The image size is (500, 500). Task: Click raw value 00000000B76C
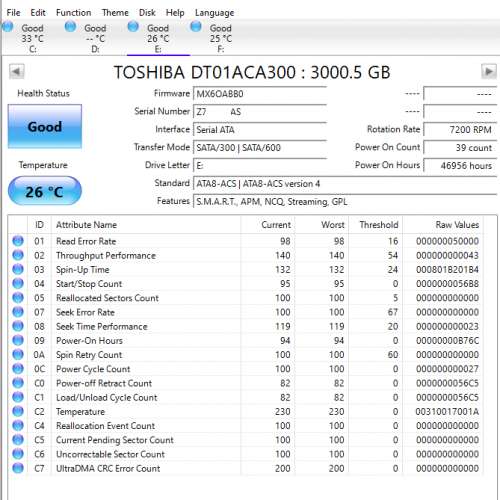447,341
